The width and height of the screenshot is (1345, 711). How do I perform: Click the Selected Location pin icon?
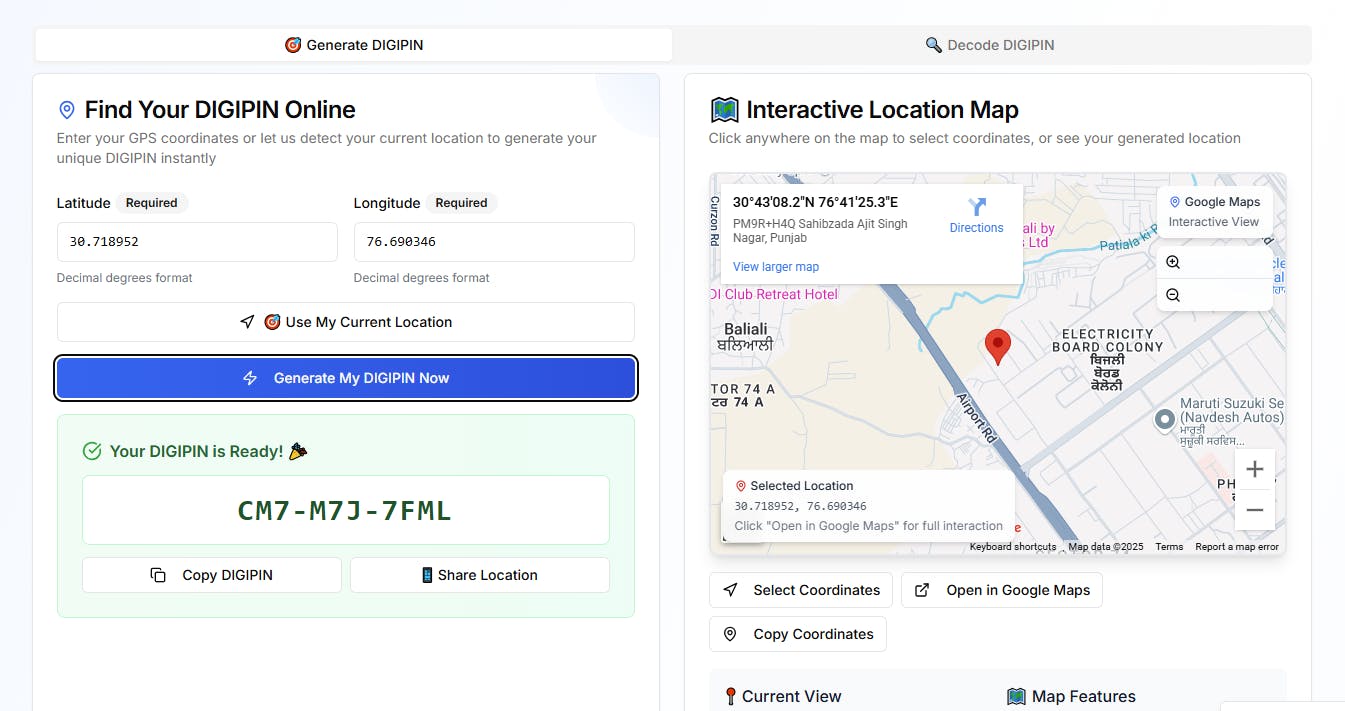741,486
